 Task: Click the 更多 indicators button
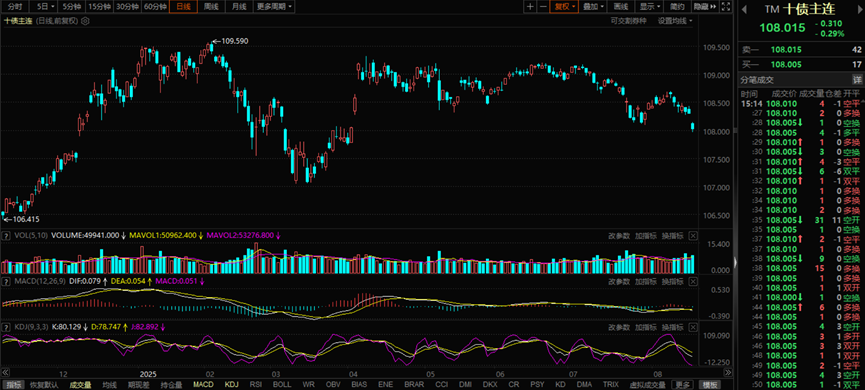pos(683,384)
